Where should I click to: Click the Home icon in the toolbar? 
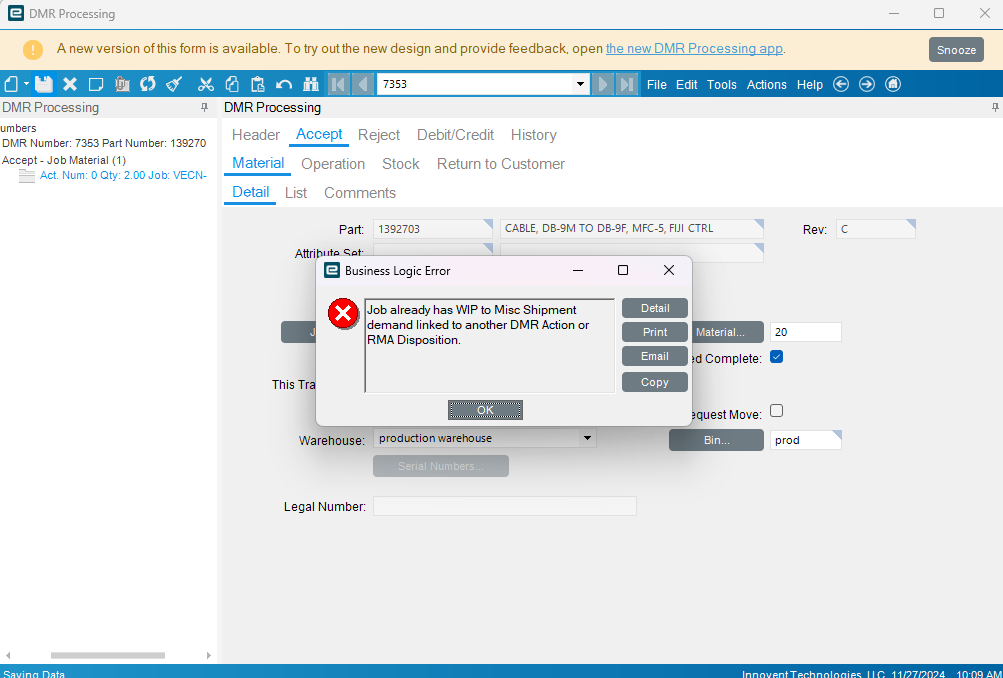point(893,84)
